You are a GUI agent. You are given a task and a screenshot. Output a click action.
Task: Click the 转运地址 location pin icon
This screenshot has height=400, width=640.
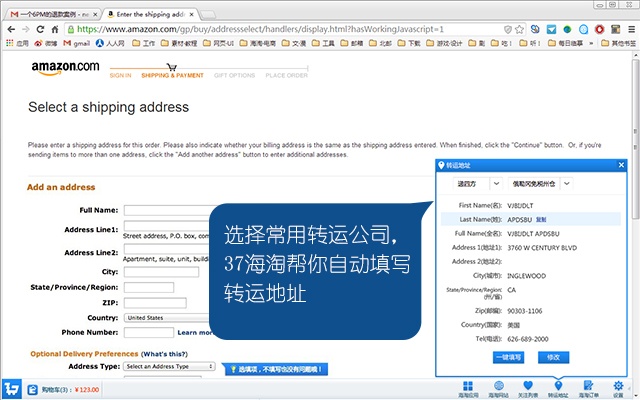pyautogui.click(x=558, y=386)
